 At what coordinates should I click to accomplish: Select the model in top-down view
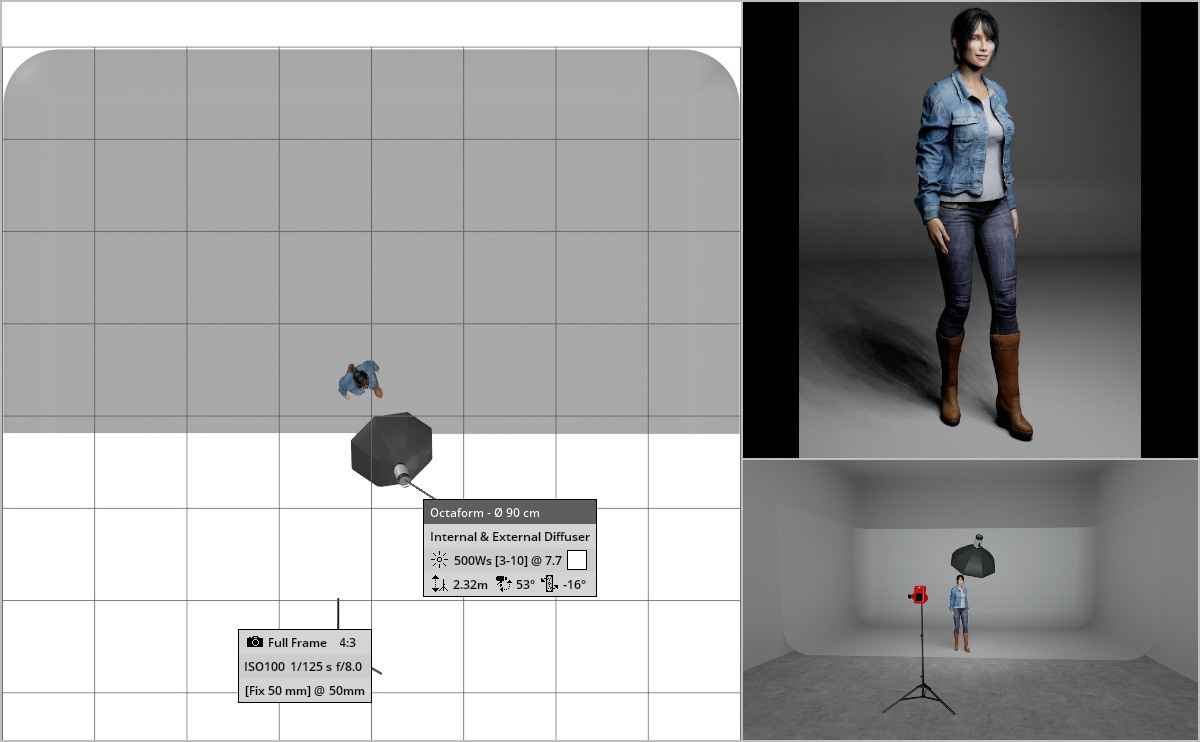(x=358, y=379)
